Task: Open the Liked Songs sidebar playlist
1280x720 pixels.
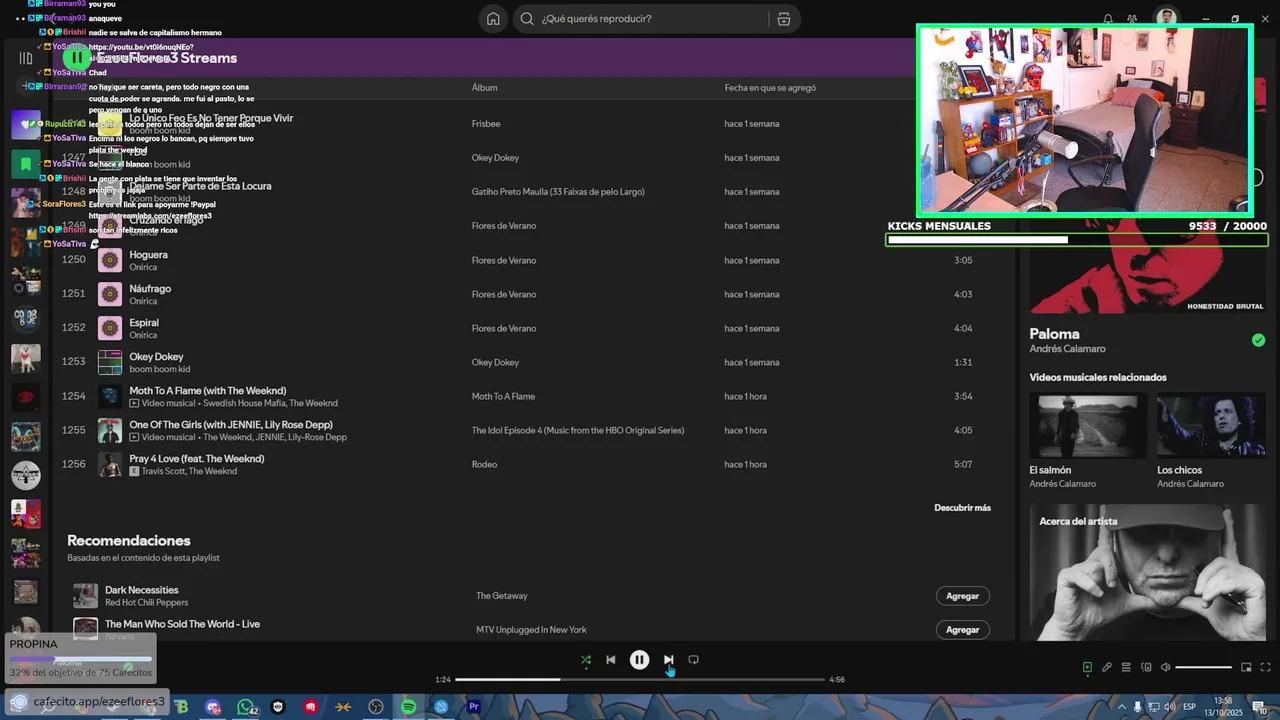Action: 25,125
